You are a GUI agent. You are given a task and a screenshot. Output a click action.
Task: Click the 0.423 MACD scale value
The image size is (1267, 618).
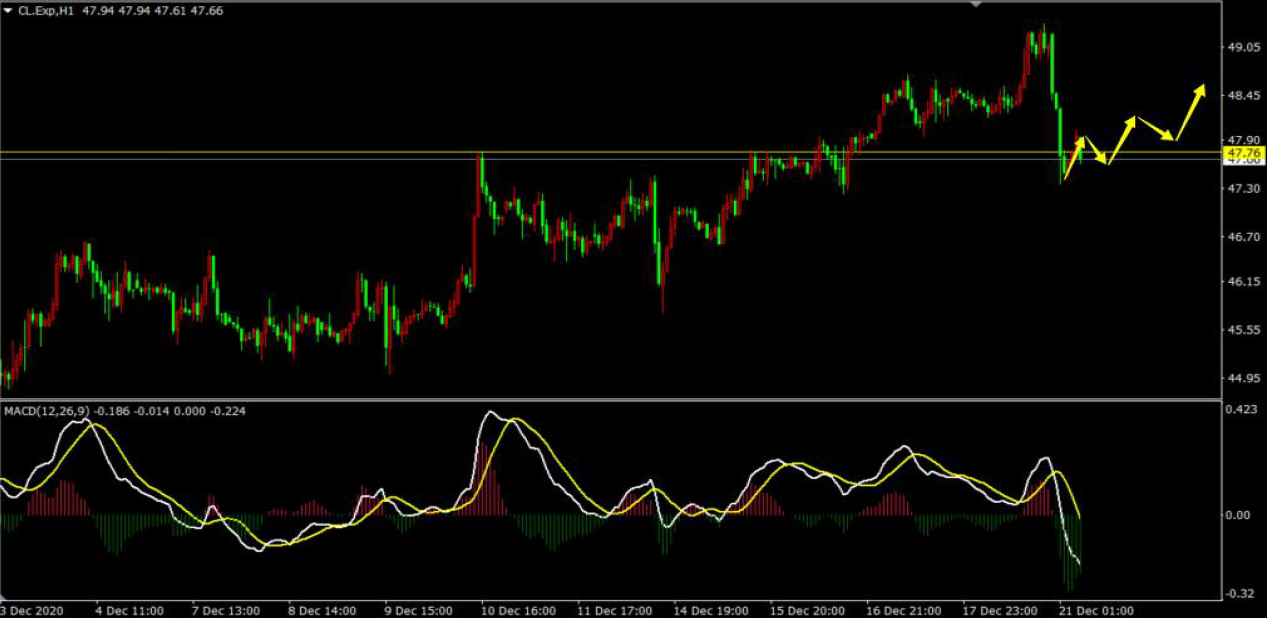point(1241,408)
